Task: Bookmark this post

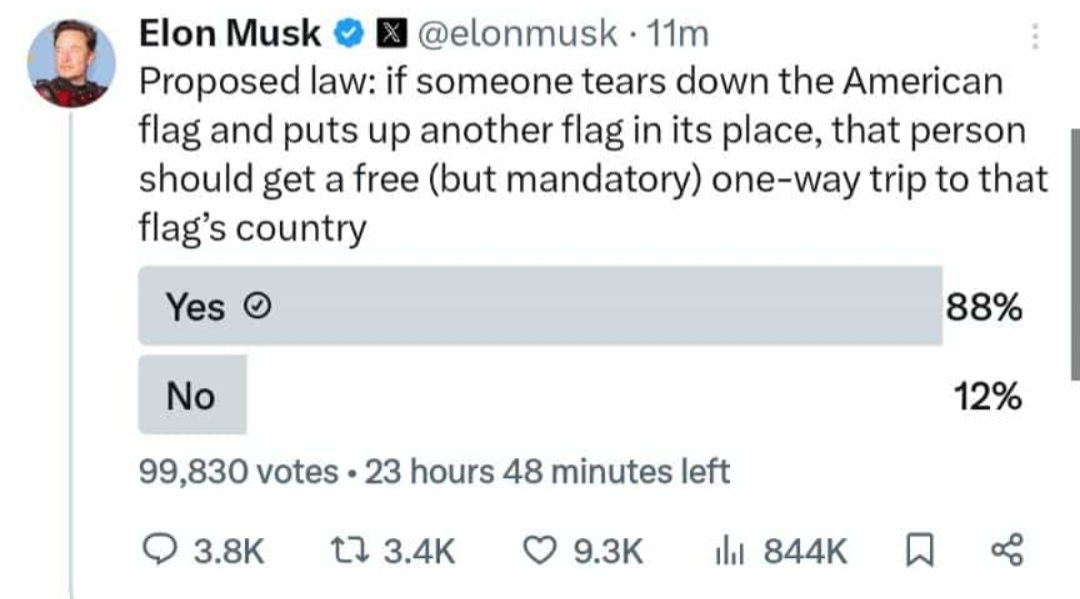Action: 915,550
